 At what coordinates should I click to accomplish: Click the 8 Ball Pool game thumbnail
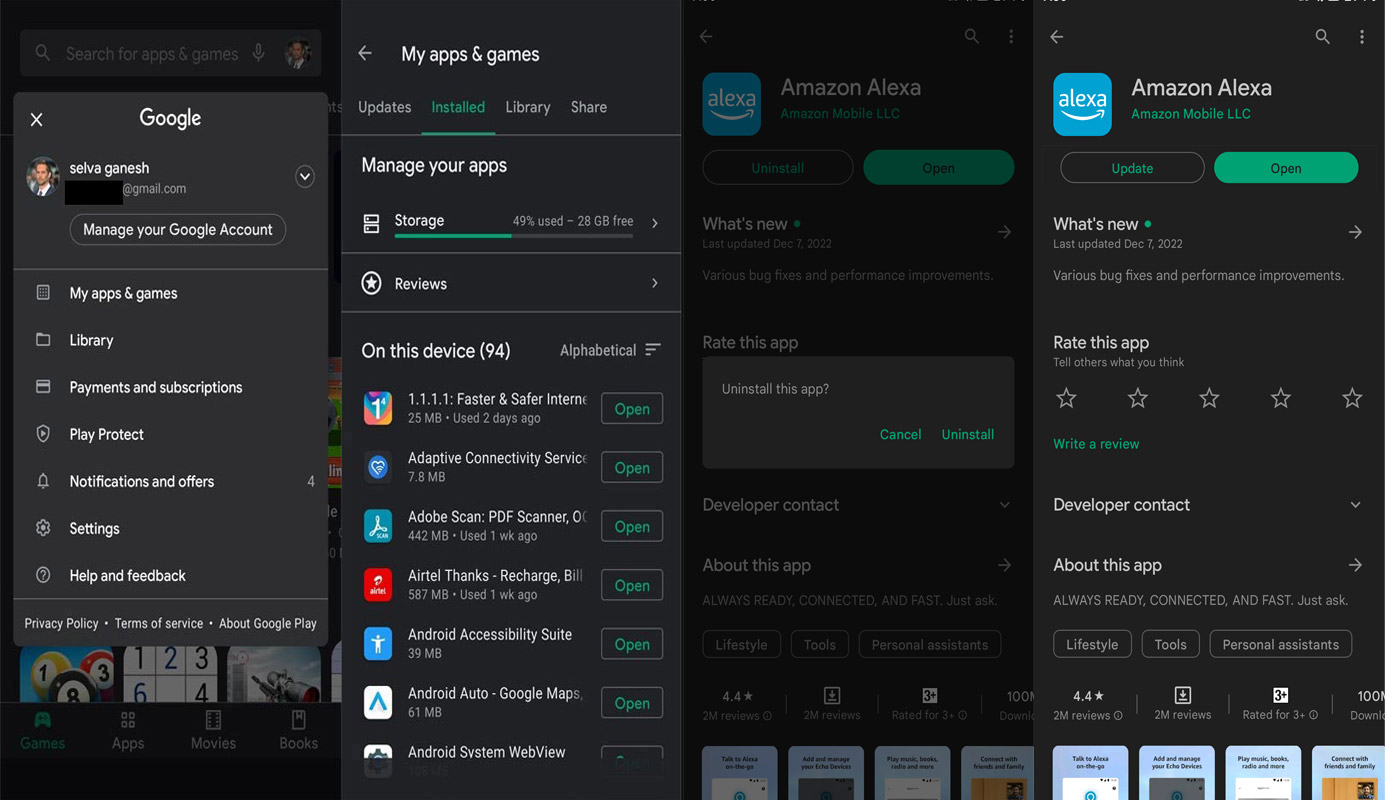(67, 674)
